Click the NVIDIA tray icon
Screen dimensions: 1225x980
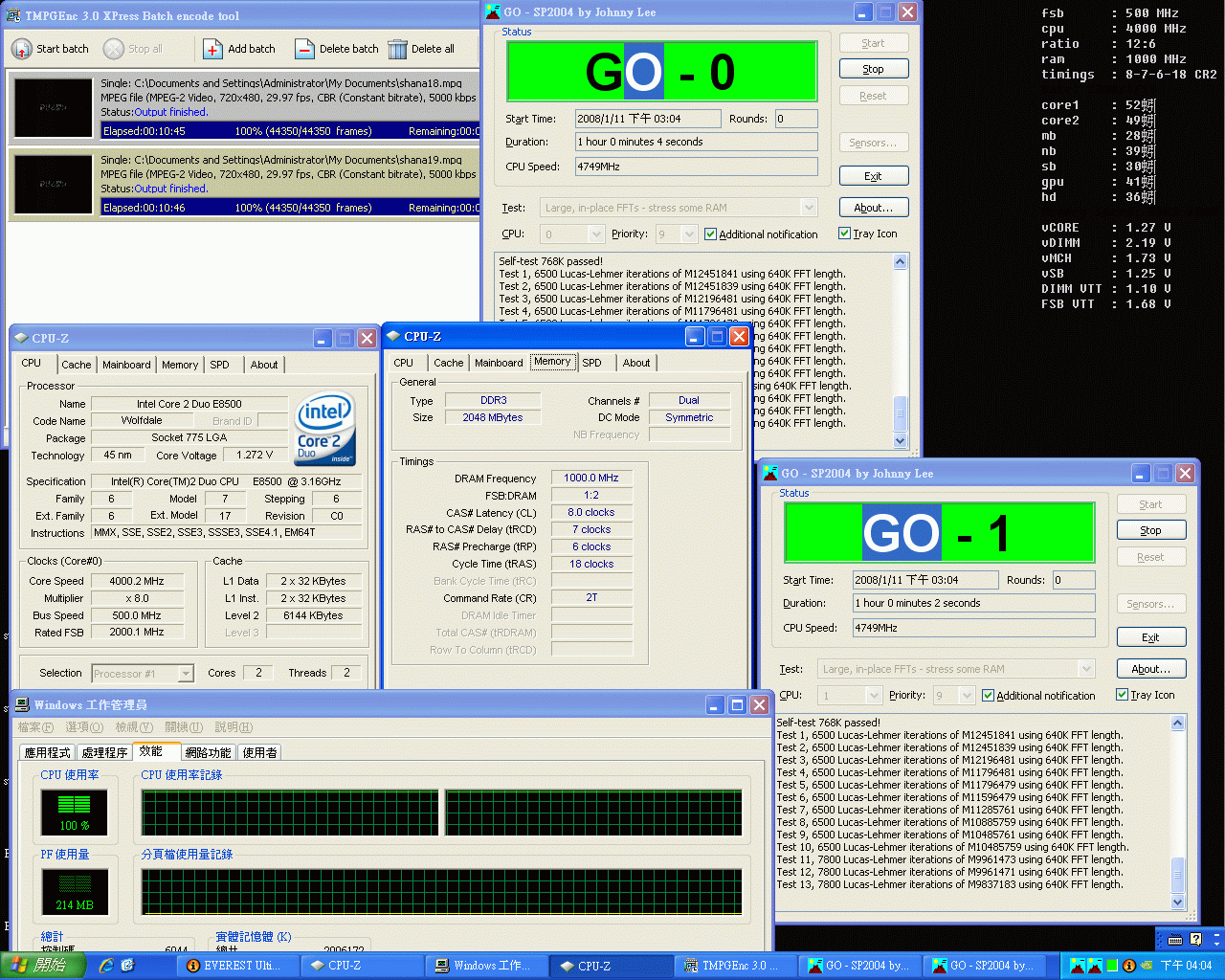tap(1147, 966)
